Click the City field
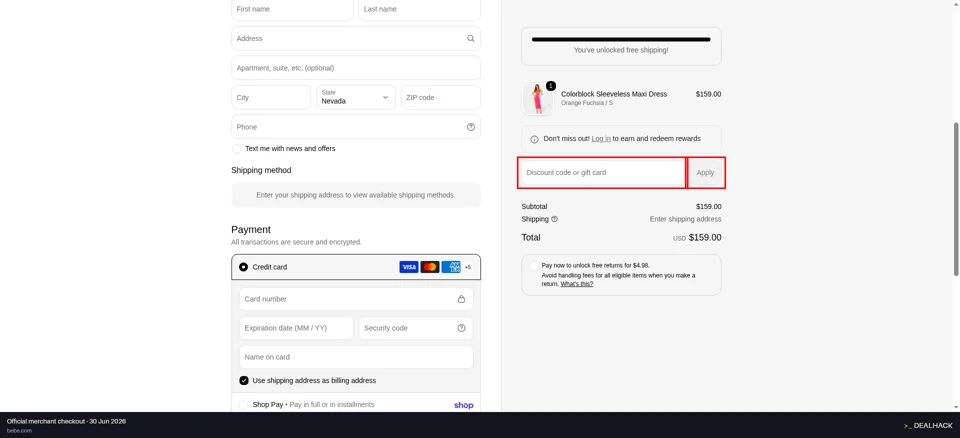 coord(271,97)
